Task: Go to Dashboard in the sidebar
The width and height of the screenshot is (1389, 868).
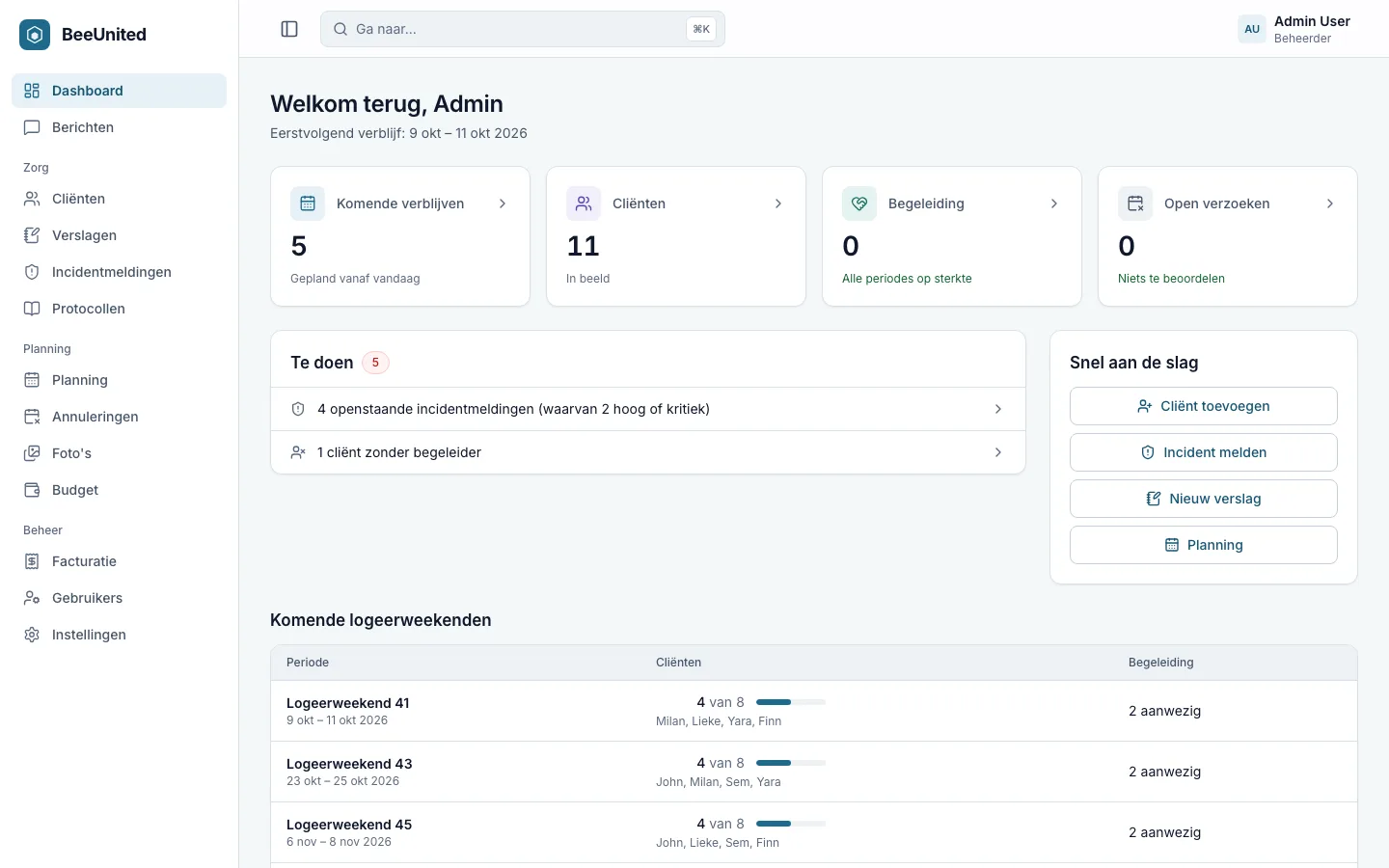Action: [x=119, y=91]
